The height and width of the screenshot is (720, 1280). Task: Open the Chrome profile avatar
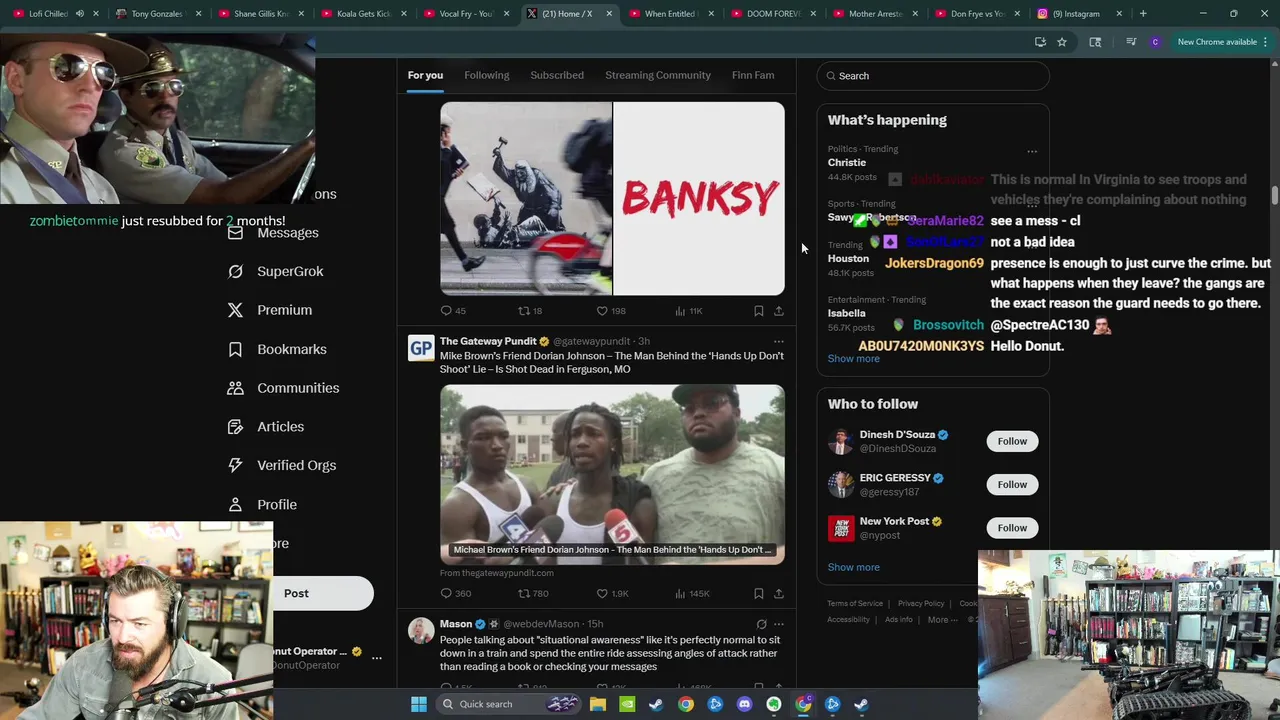click(1155, 42)
